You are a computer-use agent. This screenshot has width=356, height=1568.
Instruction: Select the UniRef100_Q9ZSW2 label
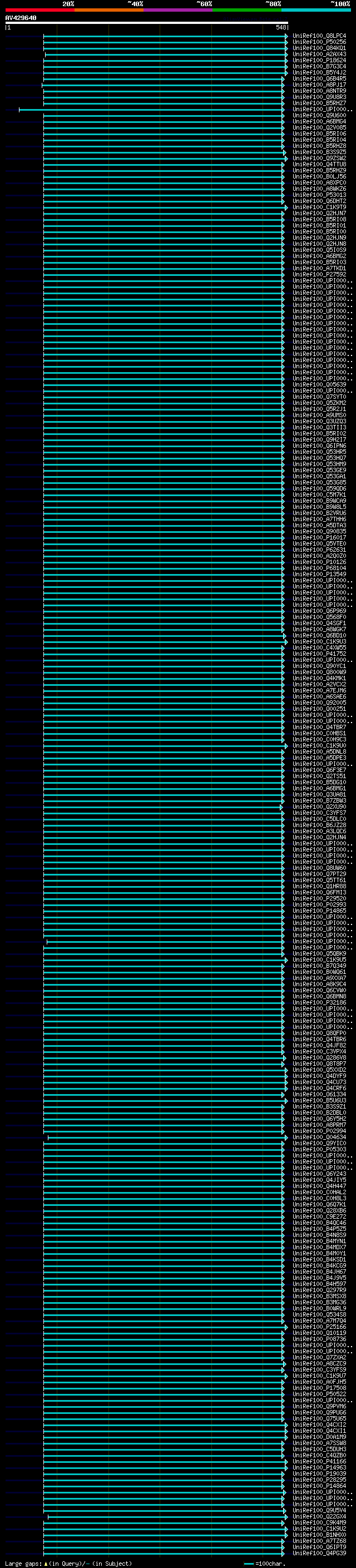[x=319, y=159]
